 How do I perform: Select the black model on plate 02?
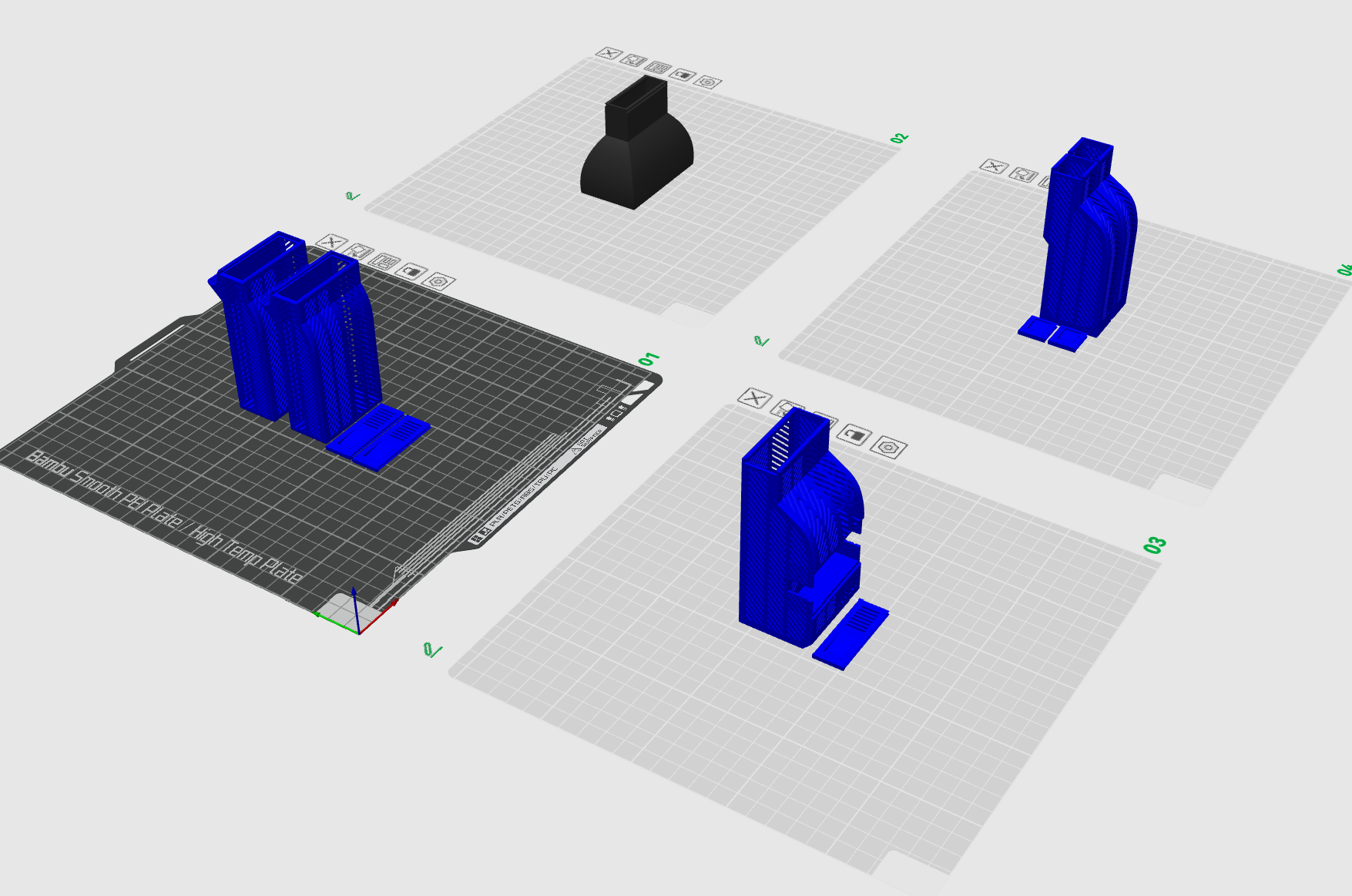(x=636, y=146)
